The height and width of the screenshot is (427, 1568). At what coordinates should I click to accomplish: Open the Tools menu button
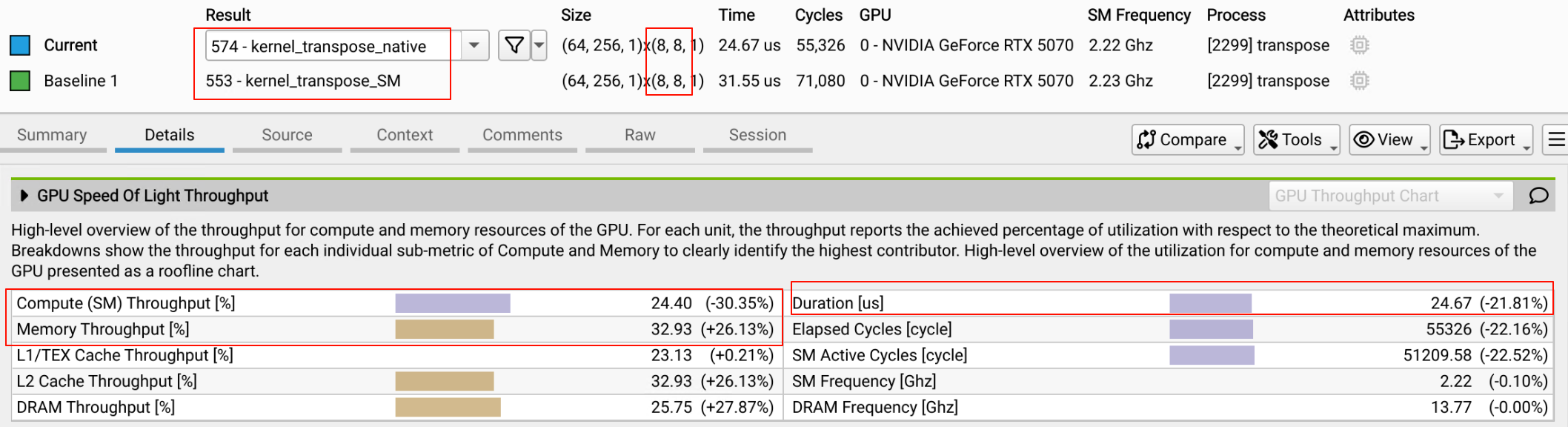click(x=1296, y=139)
